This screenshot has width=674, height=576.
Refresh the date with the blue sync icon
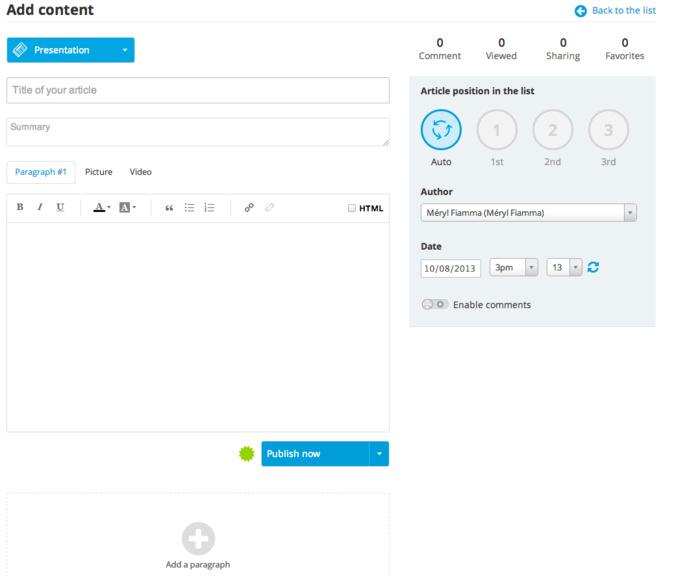point(593,268)
